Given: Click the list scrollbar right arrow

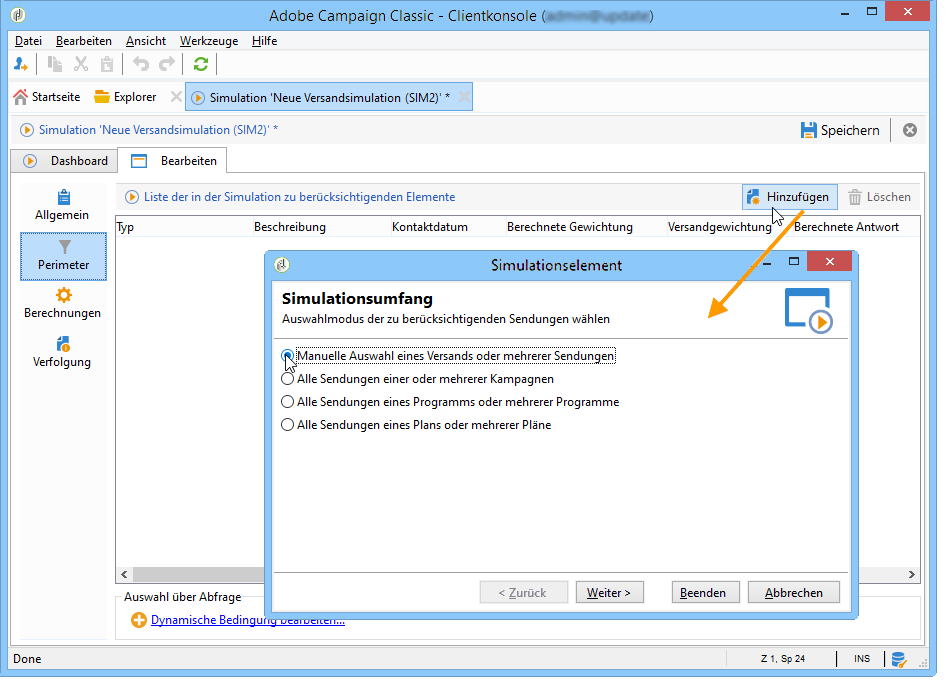Looking at the screenshot, I should pos(911,574).
